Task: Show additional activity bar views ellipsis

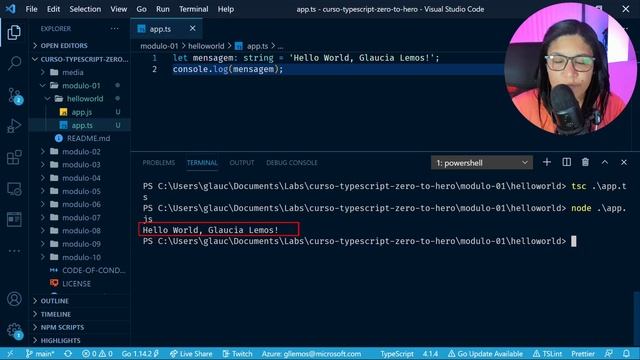Action: 14,251
